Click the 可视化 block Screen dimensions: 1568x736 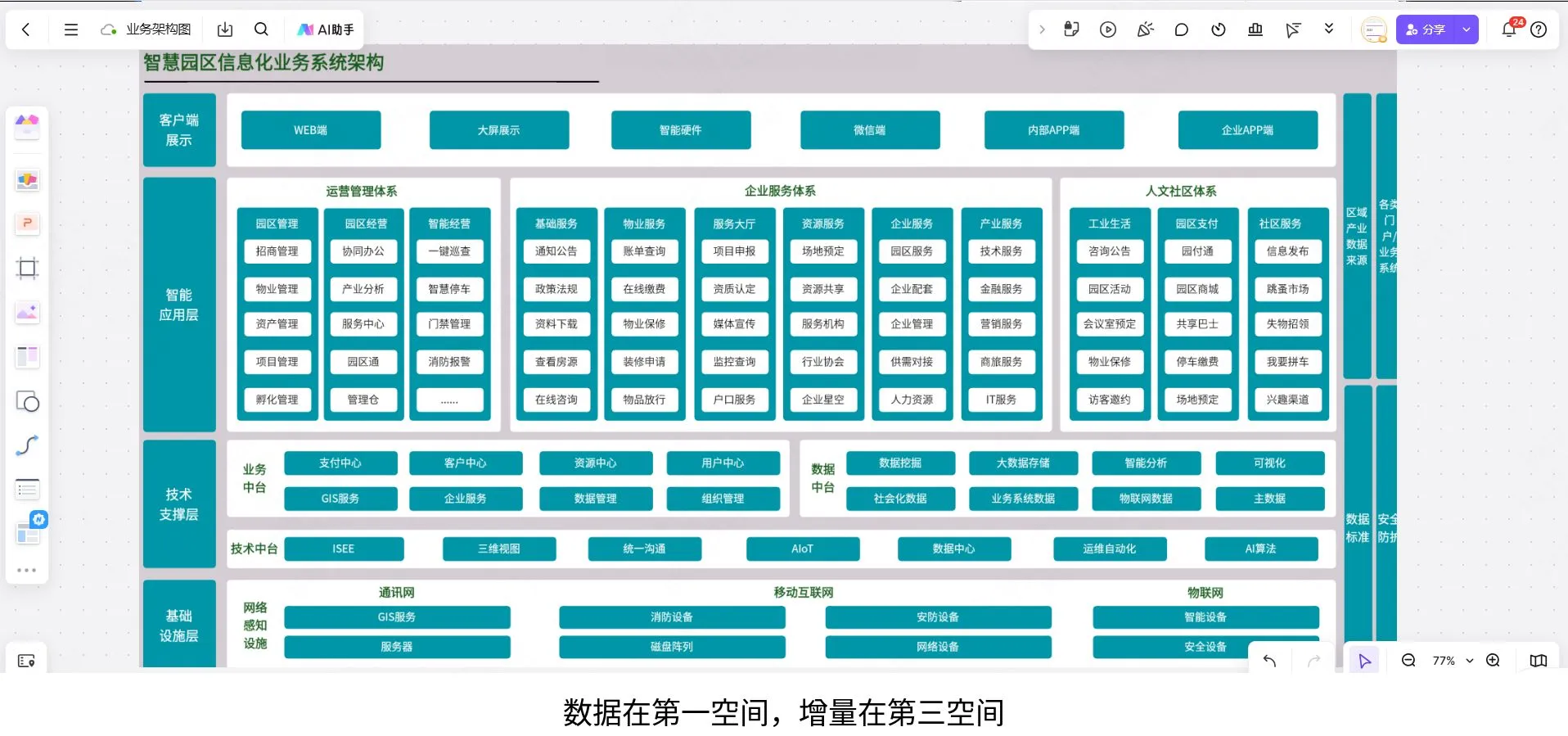coord(1270,463)
